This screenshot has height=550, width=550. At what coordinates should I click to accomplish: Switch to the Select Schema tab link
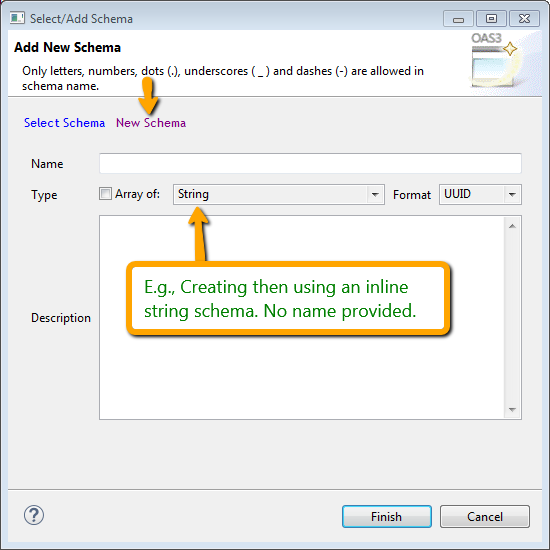coord(64,123)
